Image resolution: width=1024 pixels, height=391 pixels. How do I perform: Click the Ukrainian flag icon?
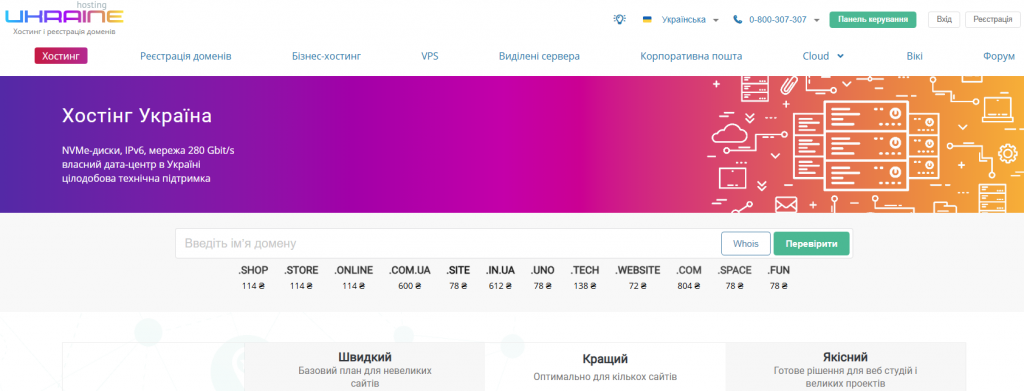647,20
